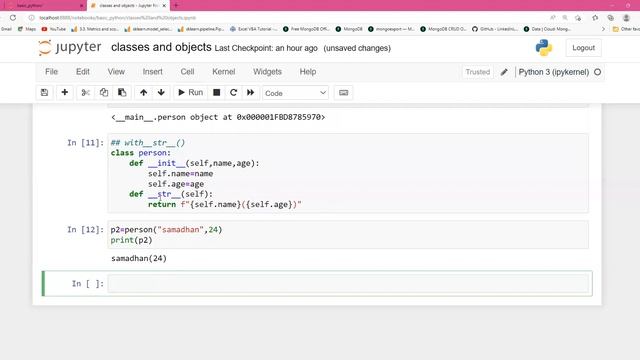This screenshot has height=360, width=640.
Task: Click the zoom magnifier icon in address bar
Action: 565,18
